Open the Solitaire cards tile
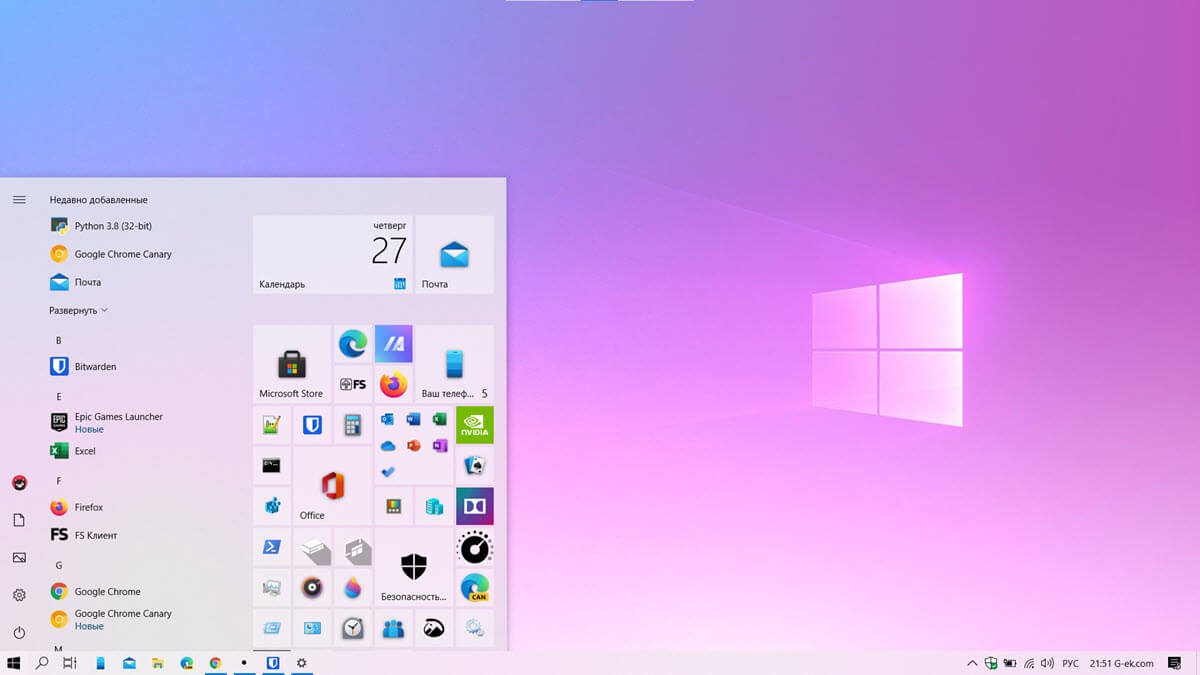The height and width of the screenshot is (675, 1200). pyautogui.click(x=474, y=465)
